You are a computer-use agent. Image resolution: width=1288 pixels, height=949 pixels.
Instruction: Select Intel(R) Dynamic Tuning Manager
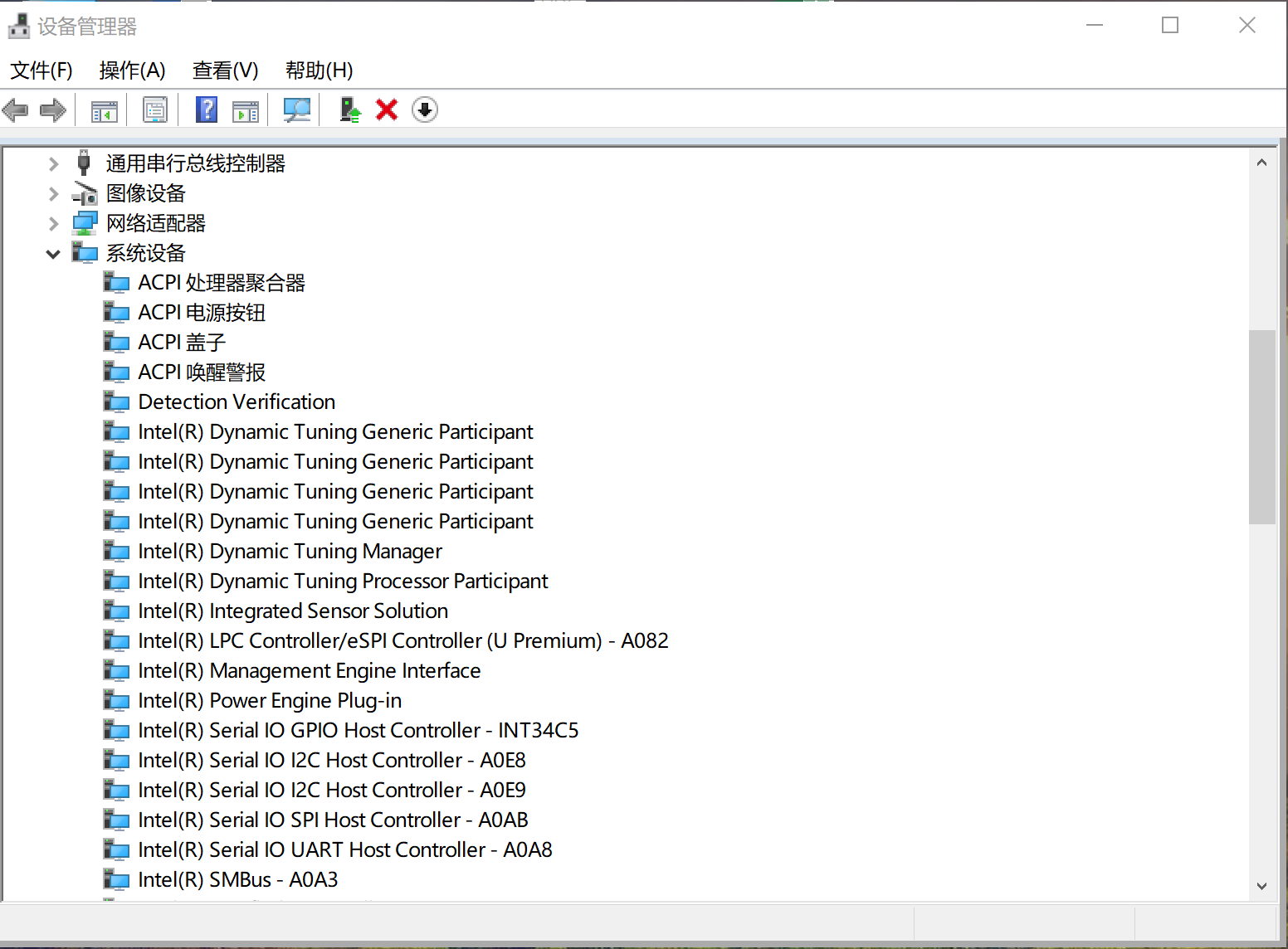click(290, 552)
